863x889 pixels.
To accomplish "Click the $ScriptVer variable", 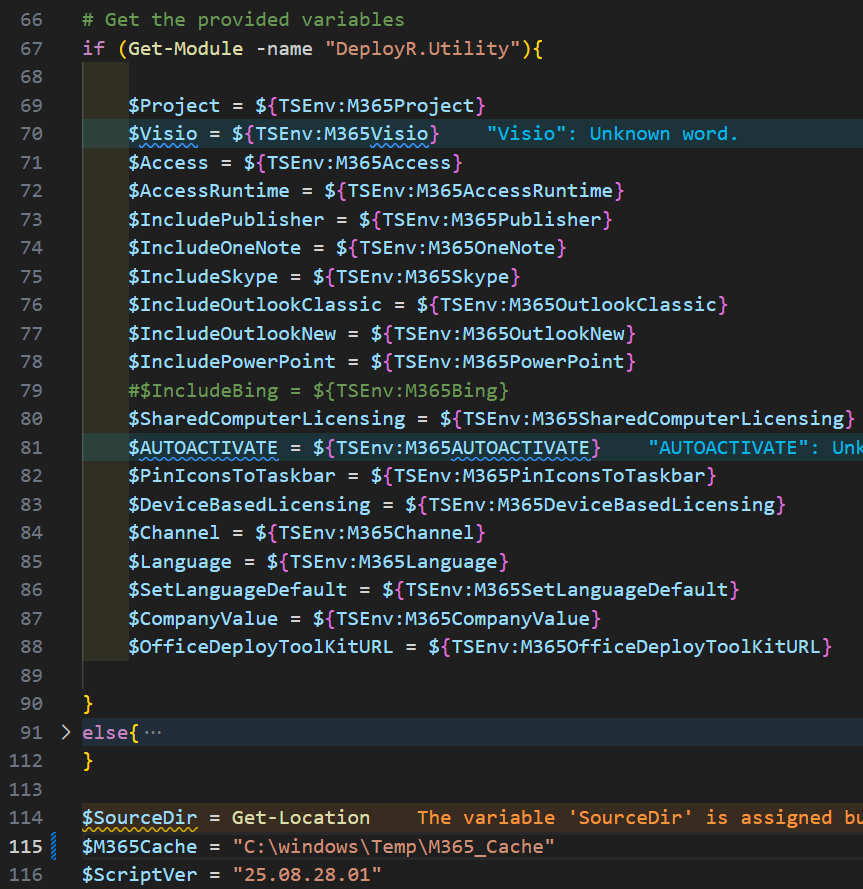I will (x=139, y=875).
